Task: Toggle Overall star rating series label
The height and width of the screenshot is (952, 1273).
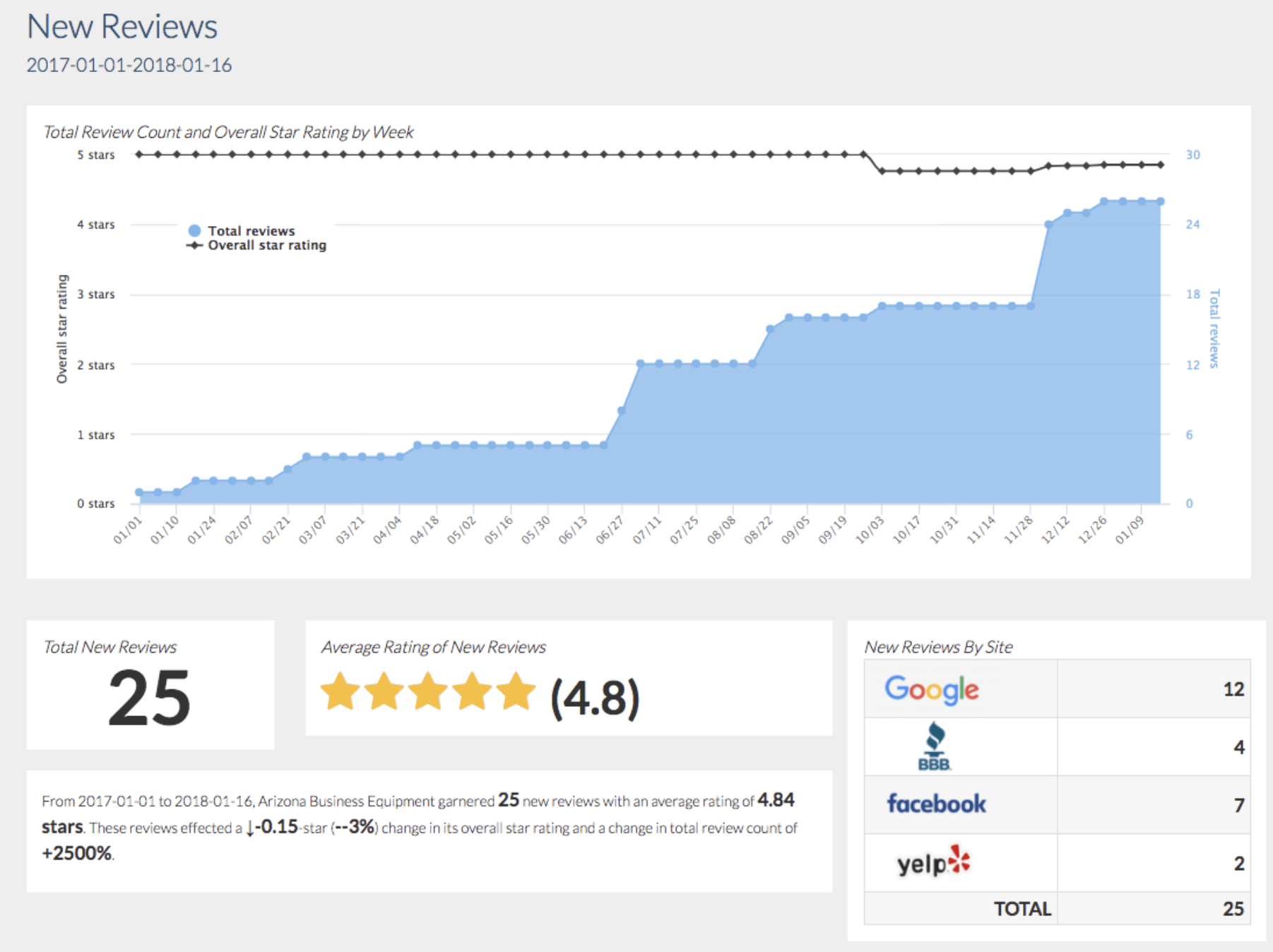Action: (x=267, y=246)
